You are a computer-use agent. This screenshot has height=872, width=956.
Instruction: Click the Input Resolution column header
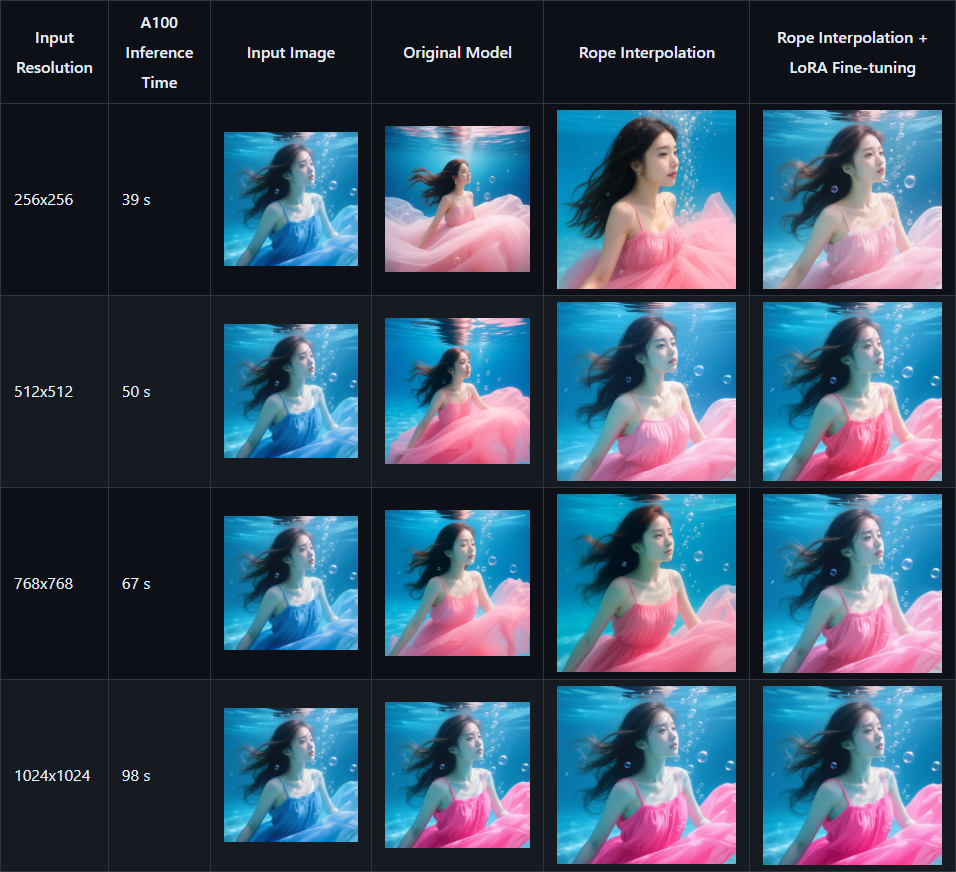coord(54,52)
